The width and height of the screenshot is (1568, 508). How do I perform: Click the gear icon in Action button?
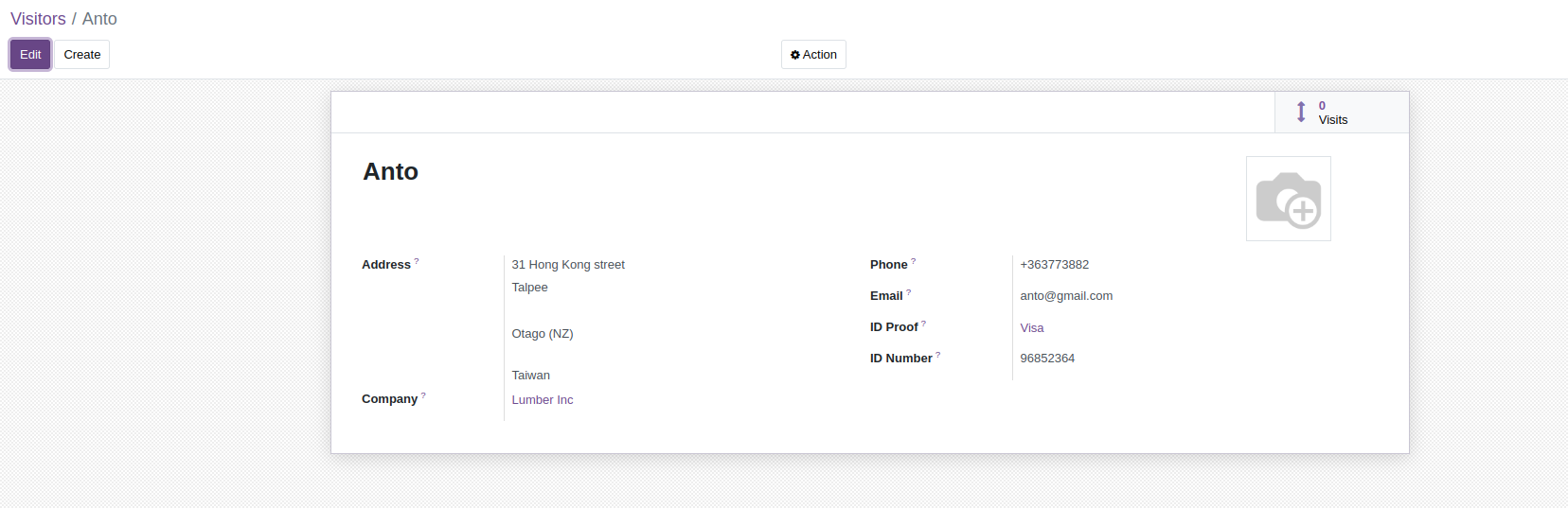click(795, 55)
